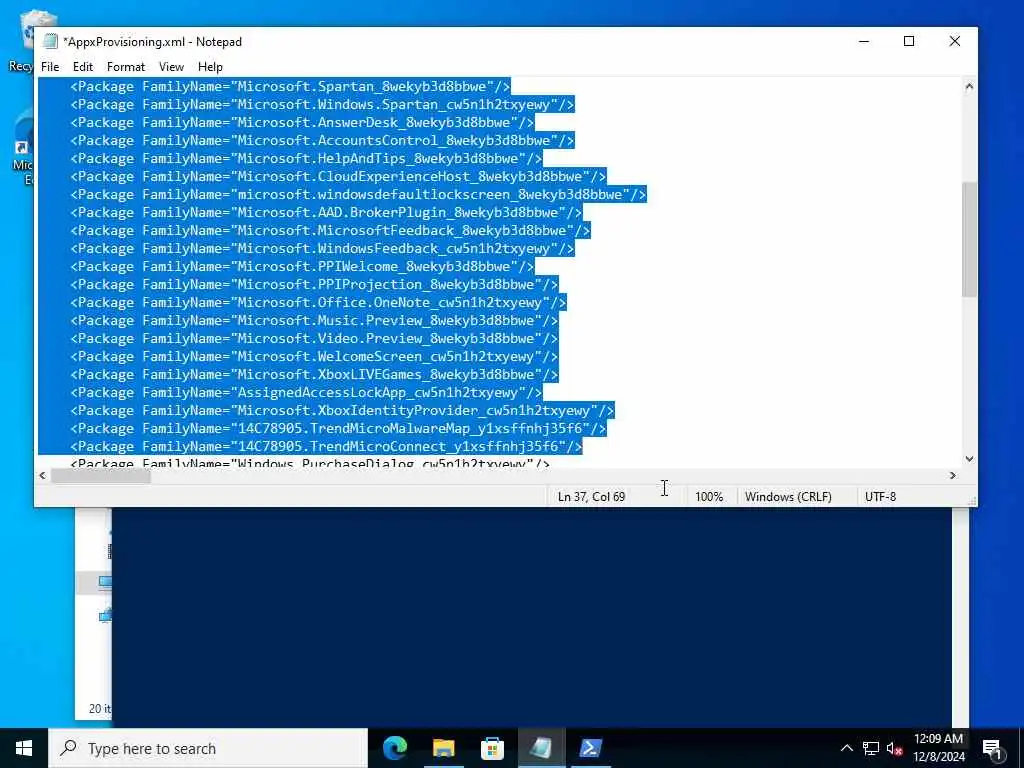This screenshot has height=768, width=1024.
Task: Click the AssignedAccessLockApp package line
Action: tap(306, 392)
